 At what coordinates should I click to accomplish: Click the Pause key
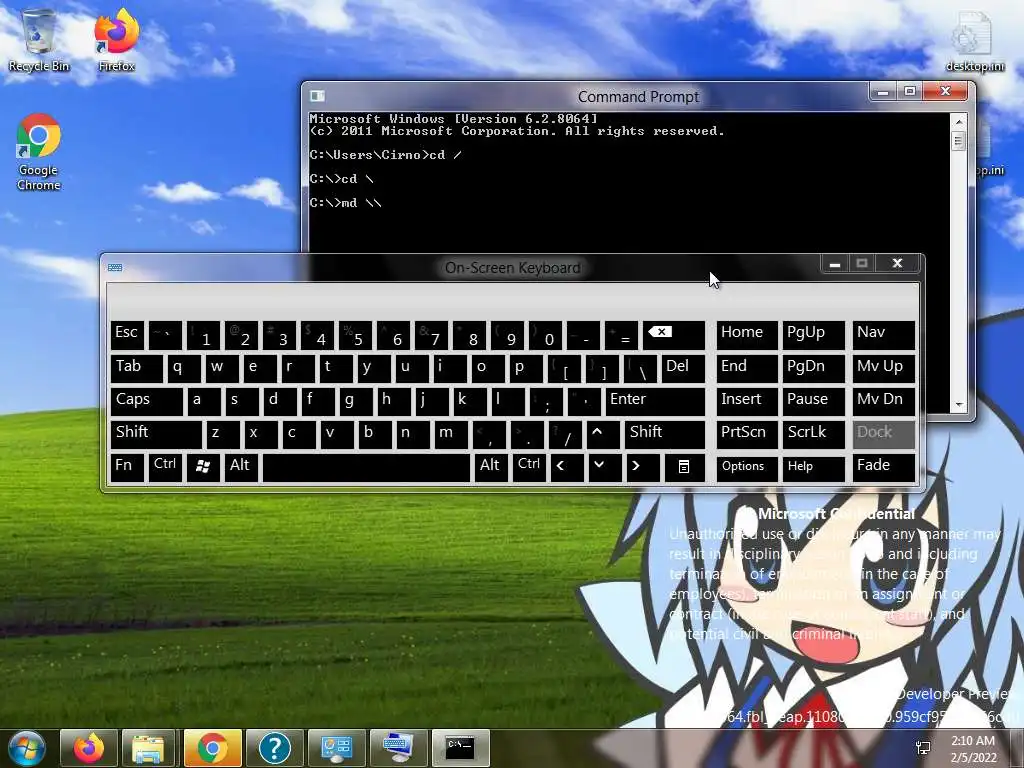813,400
